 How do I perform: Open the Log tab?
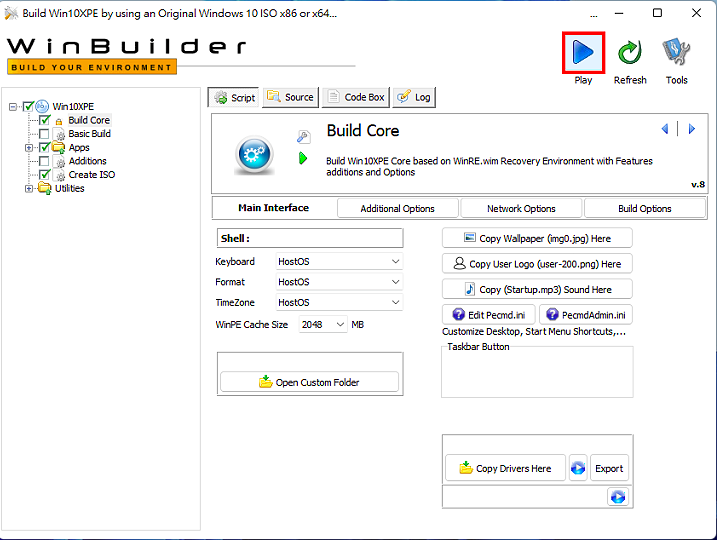point(414,97)
